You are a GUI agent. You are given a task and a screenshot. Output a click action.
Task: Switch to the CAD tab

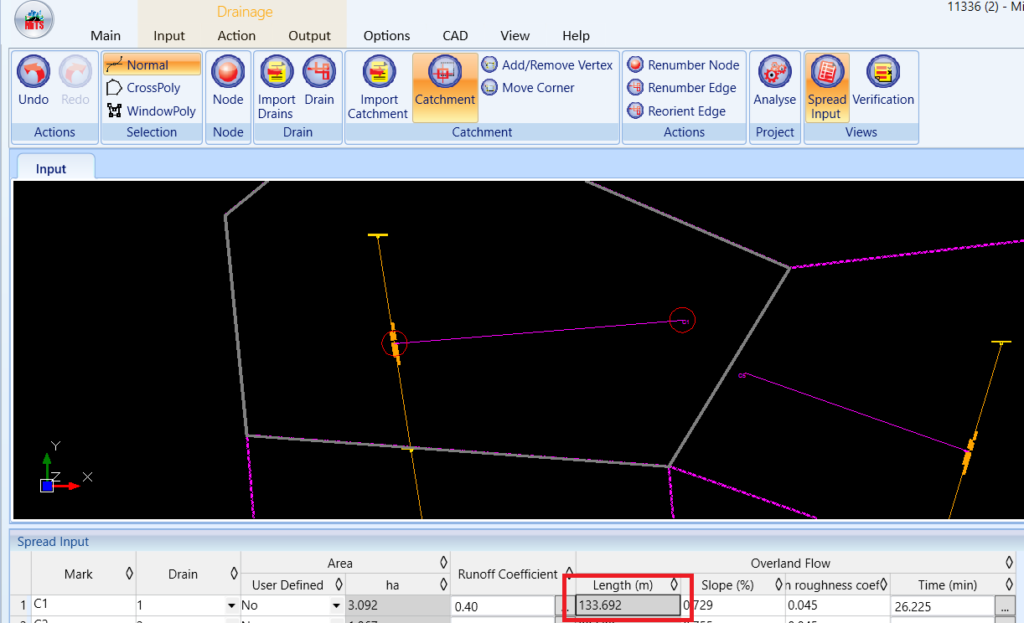coord(455,35)
